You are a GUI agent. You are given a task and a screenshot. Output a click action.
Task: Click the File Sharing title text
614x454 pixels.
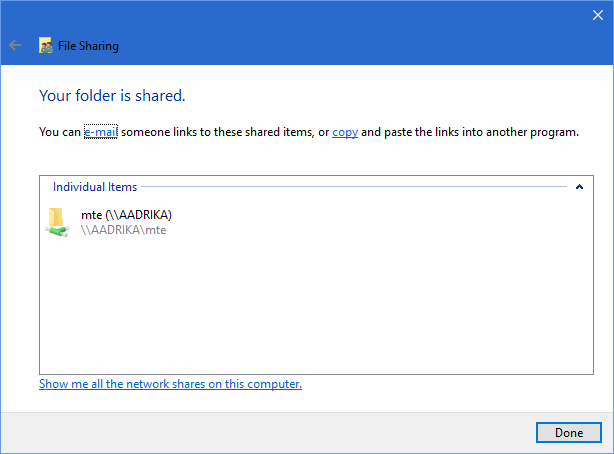(88, 45)
